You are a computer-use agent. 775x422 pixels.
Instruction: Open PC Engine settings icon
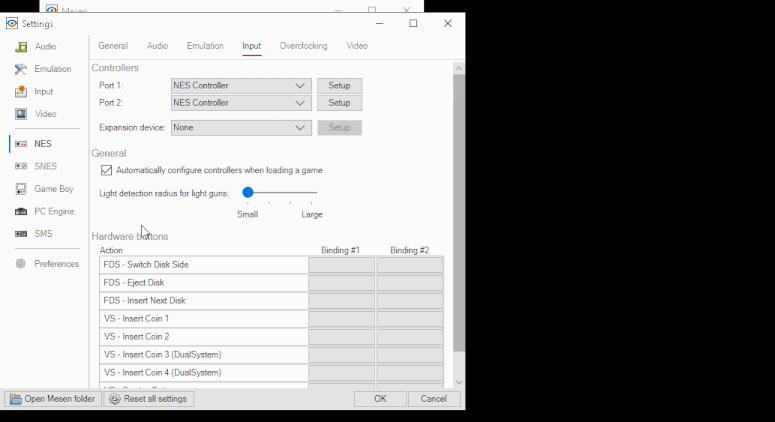coord(21,212)
